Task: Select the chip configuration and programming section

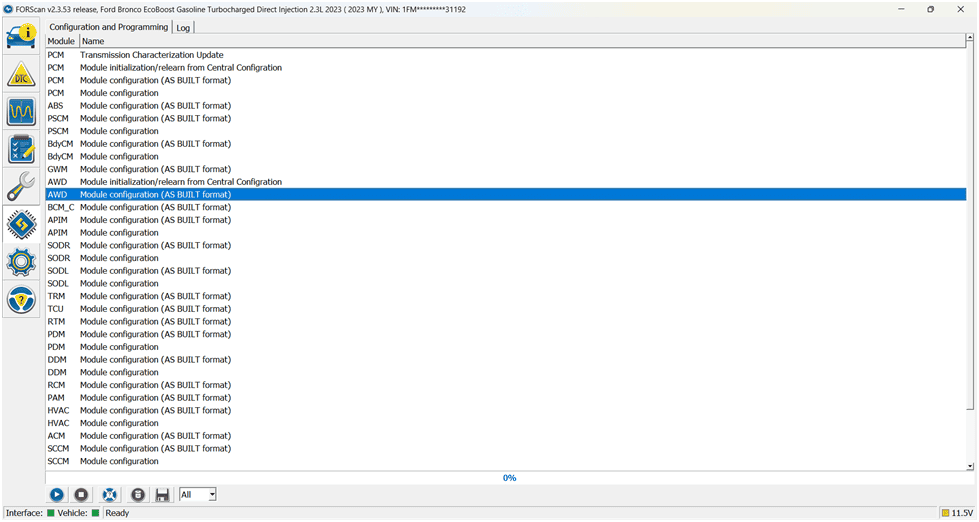Action: [21, 224]
